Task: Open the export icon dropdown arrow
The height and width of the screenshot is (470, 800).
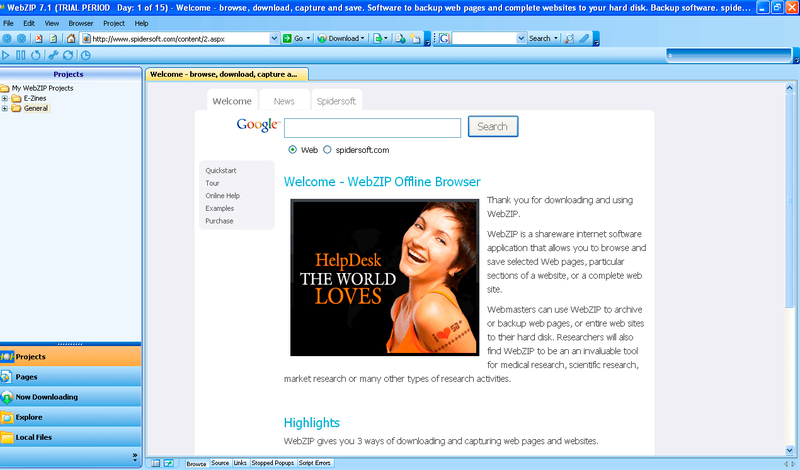Action: tap(385, 38)
